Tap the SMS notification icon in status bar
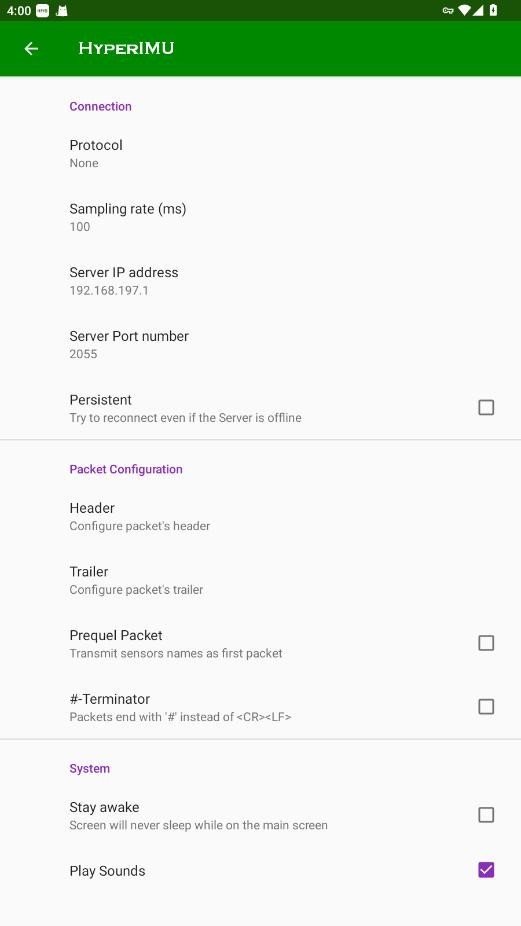The height and width of the screenshot is (926, 521). (43, 11)
